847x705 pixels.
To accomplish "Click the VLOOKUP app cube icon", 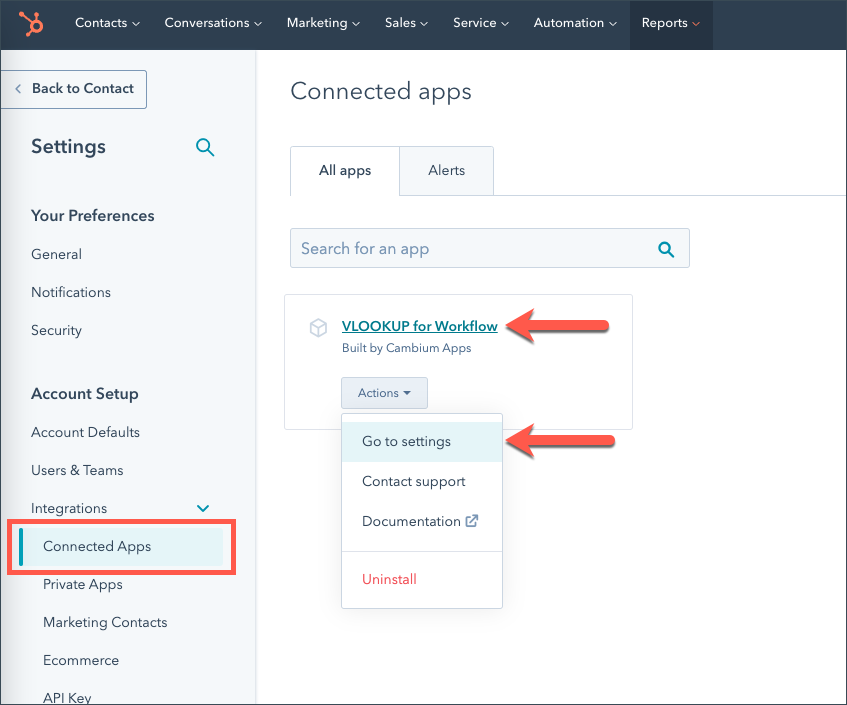I will 318,327.
